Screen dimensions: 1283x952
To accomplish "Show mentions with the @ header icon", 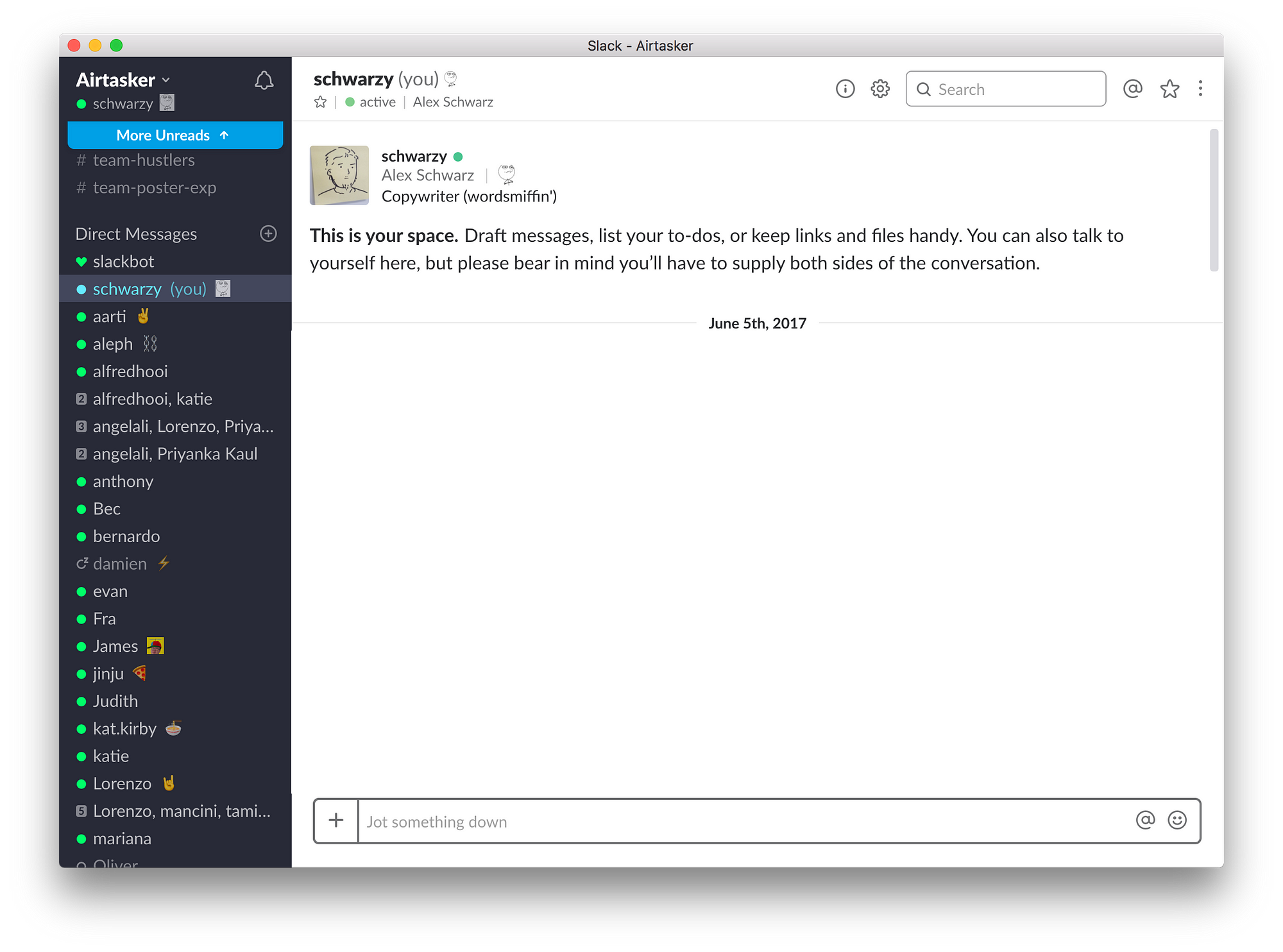I will pos(1133,89).
